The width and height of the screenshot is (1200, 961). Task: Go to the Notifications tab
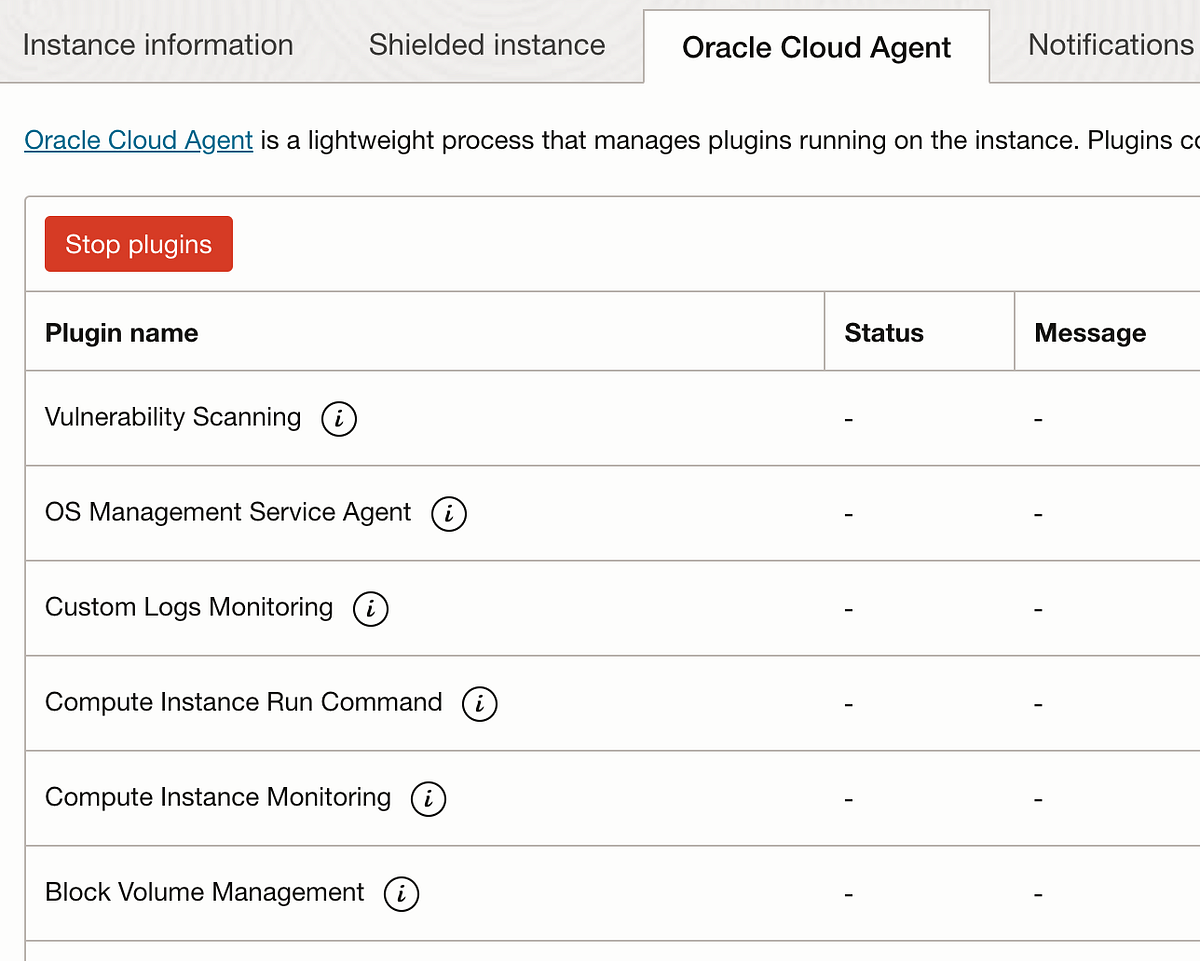click(1110, 46)
